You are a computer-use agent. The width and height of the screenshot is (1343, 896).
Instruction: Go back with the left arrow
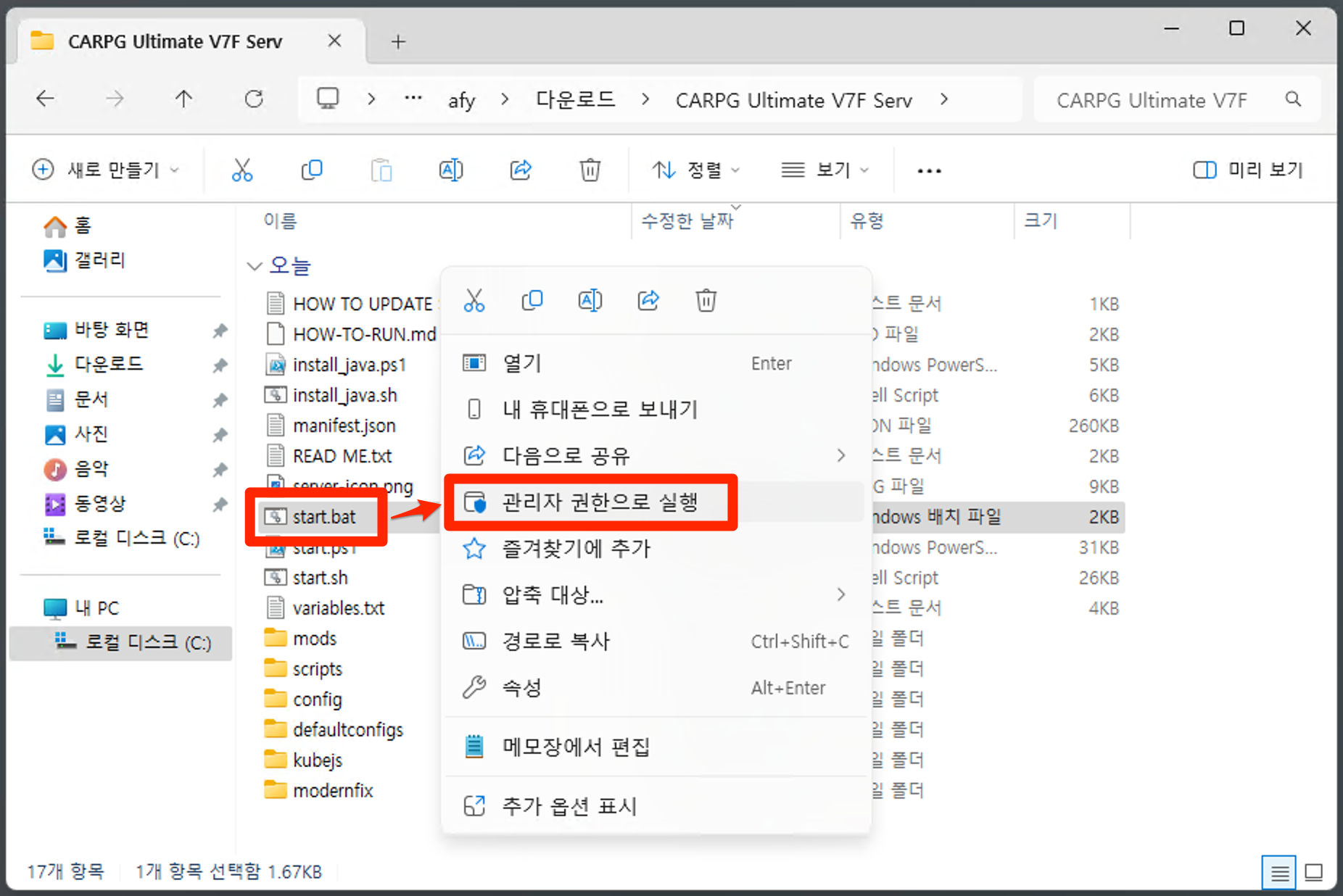click(x=46, y=99)
